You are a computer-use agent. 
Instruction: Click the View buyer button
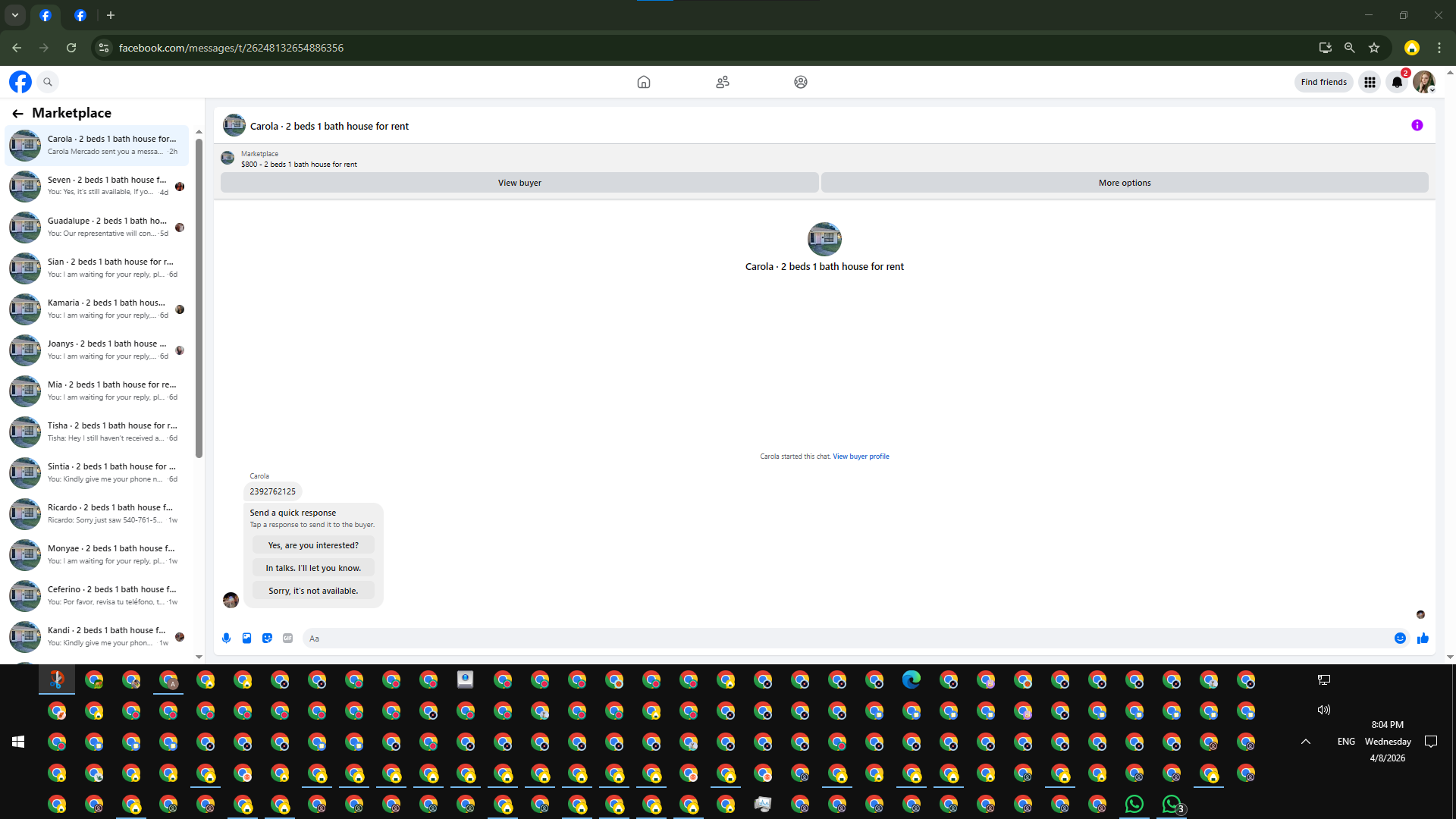click(519, 183)
